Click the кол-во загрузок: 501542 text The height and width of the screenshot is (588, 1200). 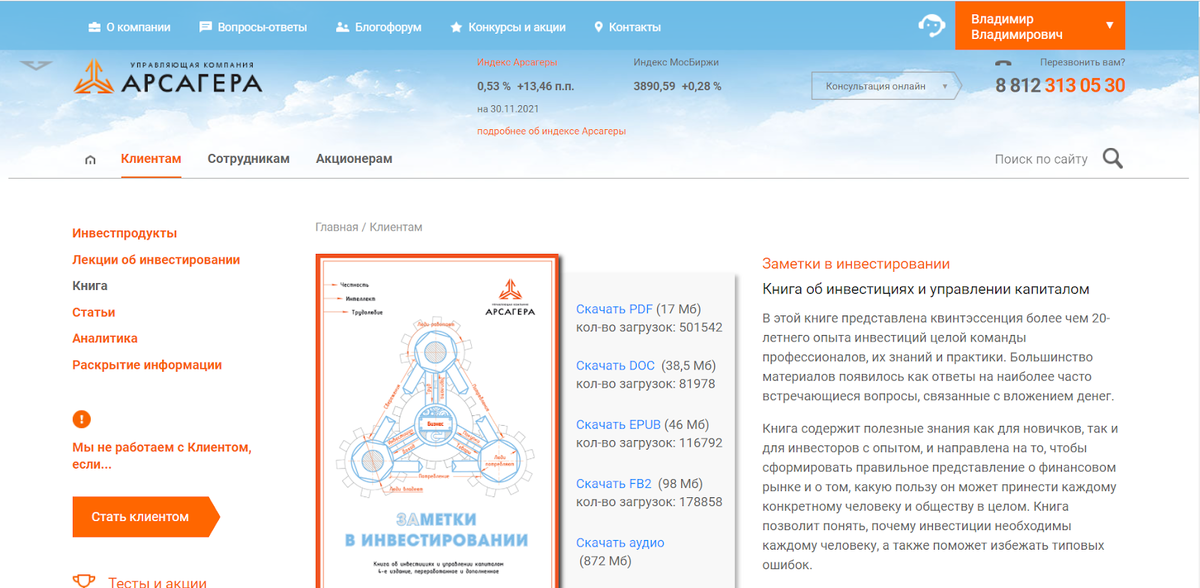click(649, 327)
